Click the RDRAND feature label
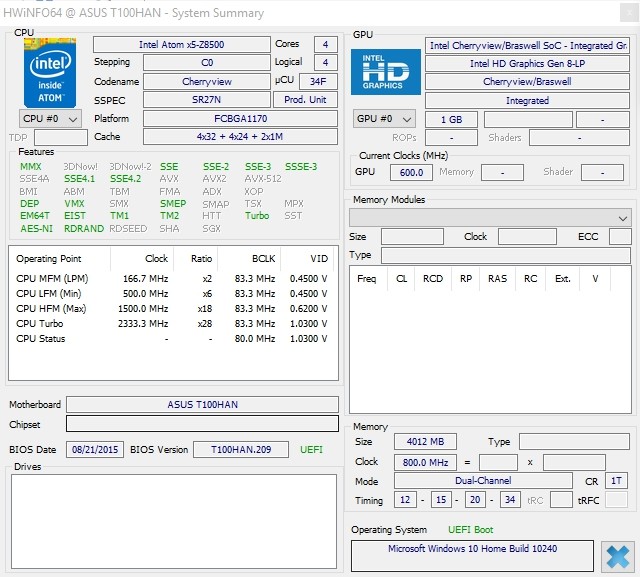 coord(84,229)
